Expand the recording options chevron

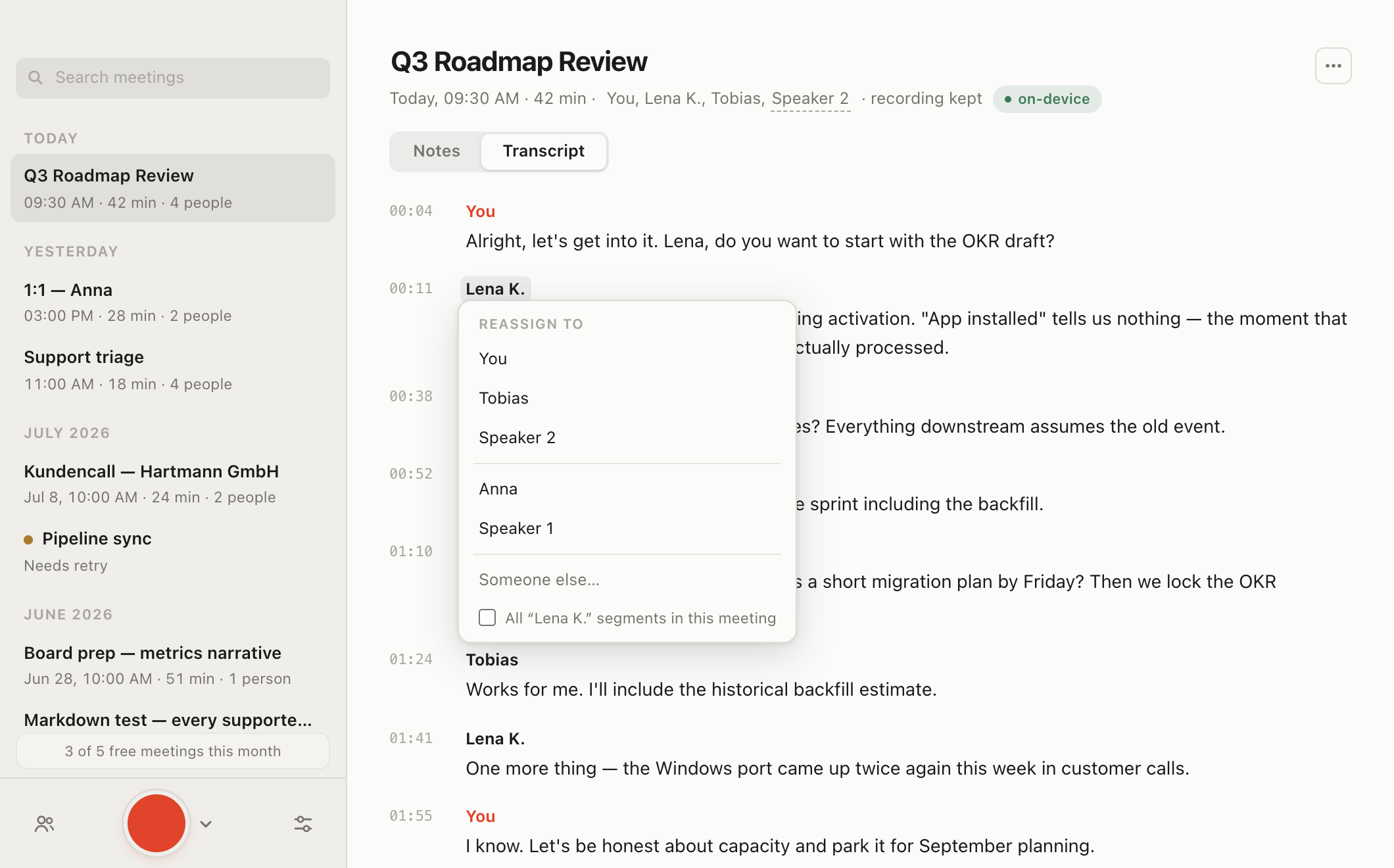[206, 824]
